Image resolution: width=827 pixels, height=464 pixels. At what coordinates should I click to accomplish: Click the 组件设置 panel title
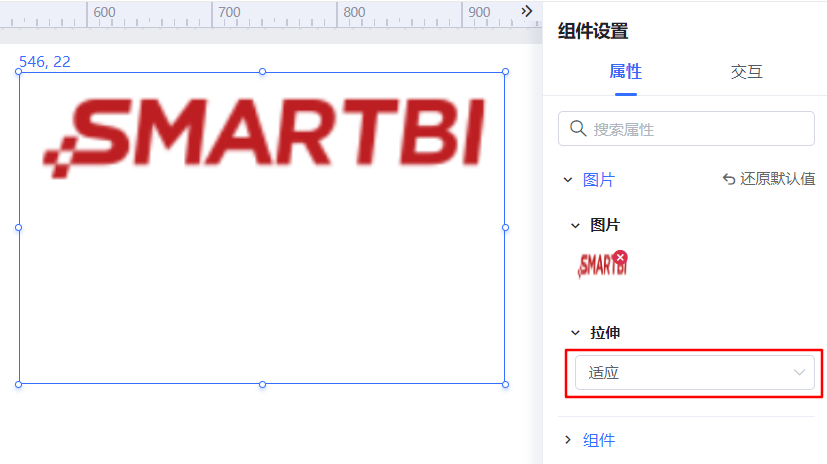[x=593, y=31]
